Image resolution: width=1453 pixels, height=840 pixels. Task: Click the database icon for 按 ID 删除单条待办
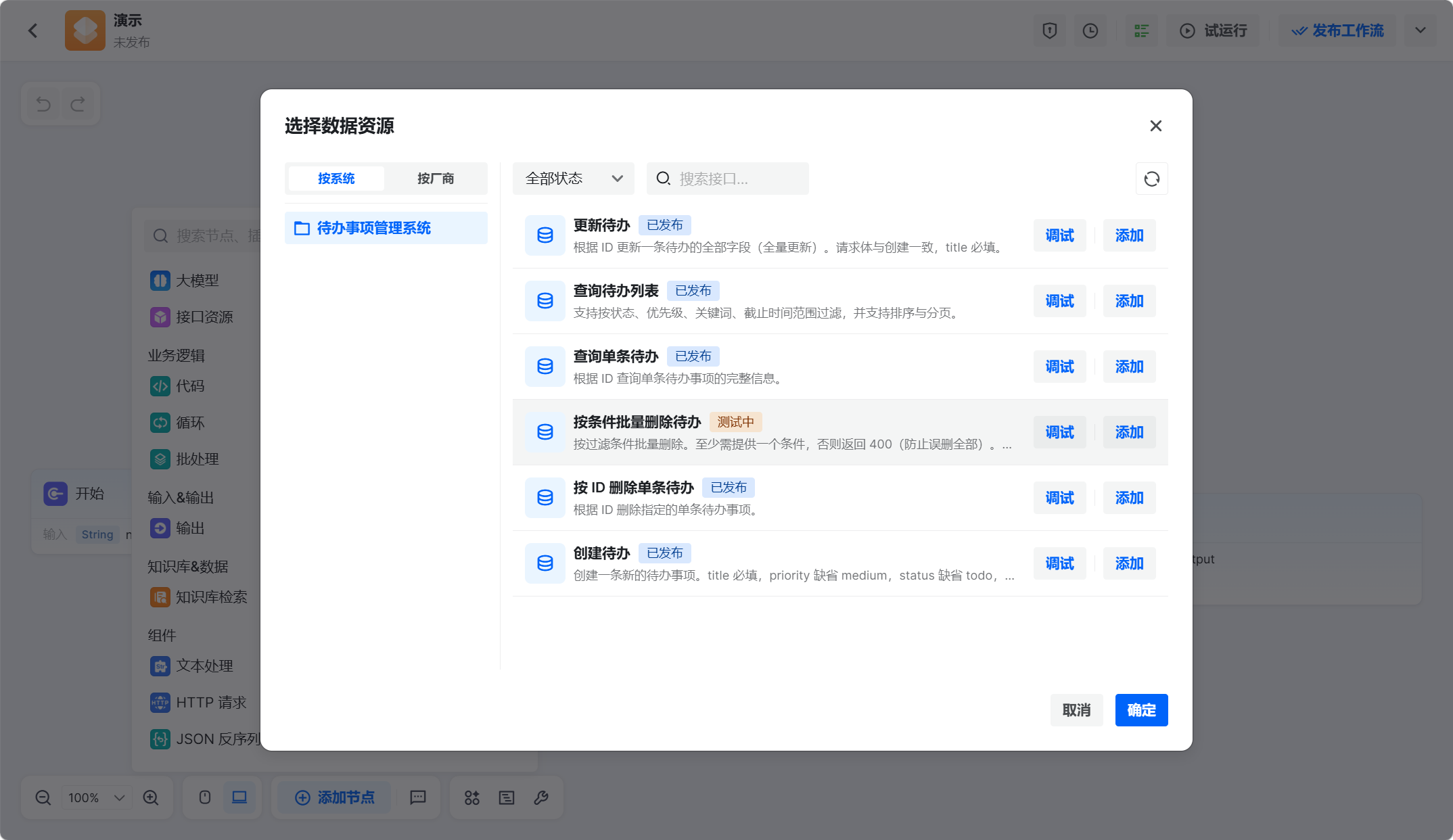[545, 498]
